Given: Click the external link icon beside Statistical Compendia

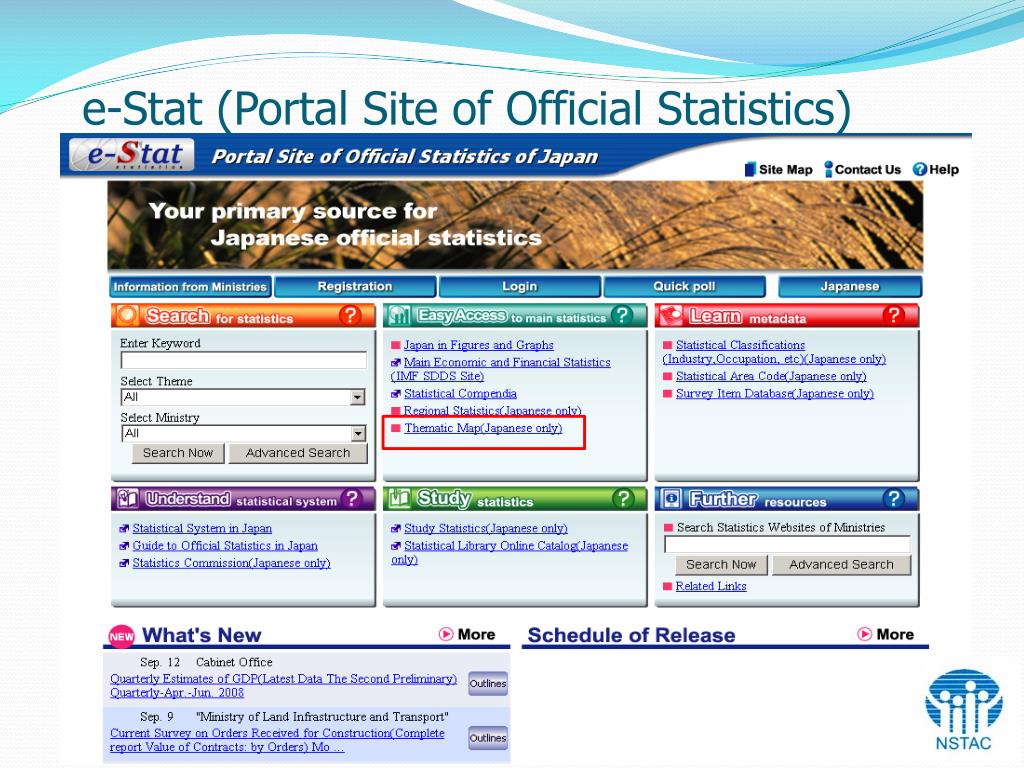Looking at the screenshot, I should coord(396,394).
